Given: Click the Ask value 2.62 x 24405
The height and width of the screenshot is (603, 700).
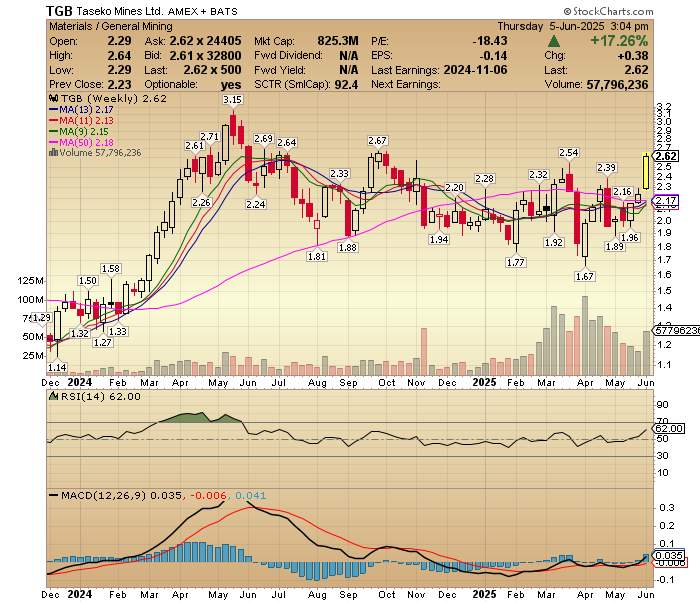Looking at the screenshot, I should (205, 41).
